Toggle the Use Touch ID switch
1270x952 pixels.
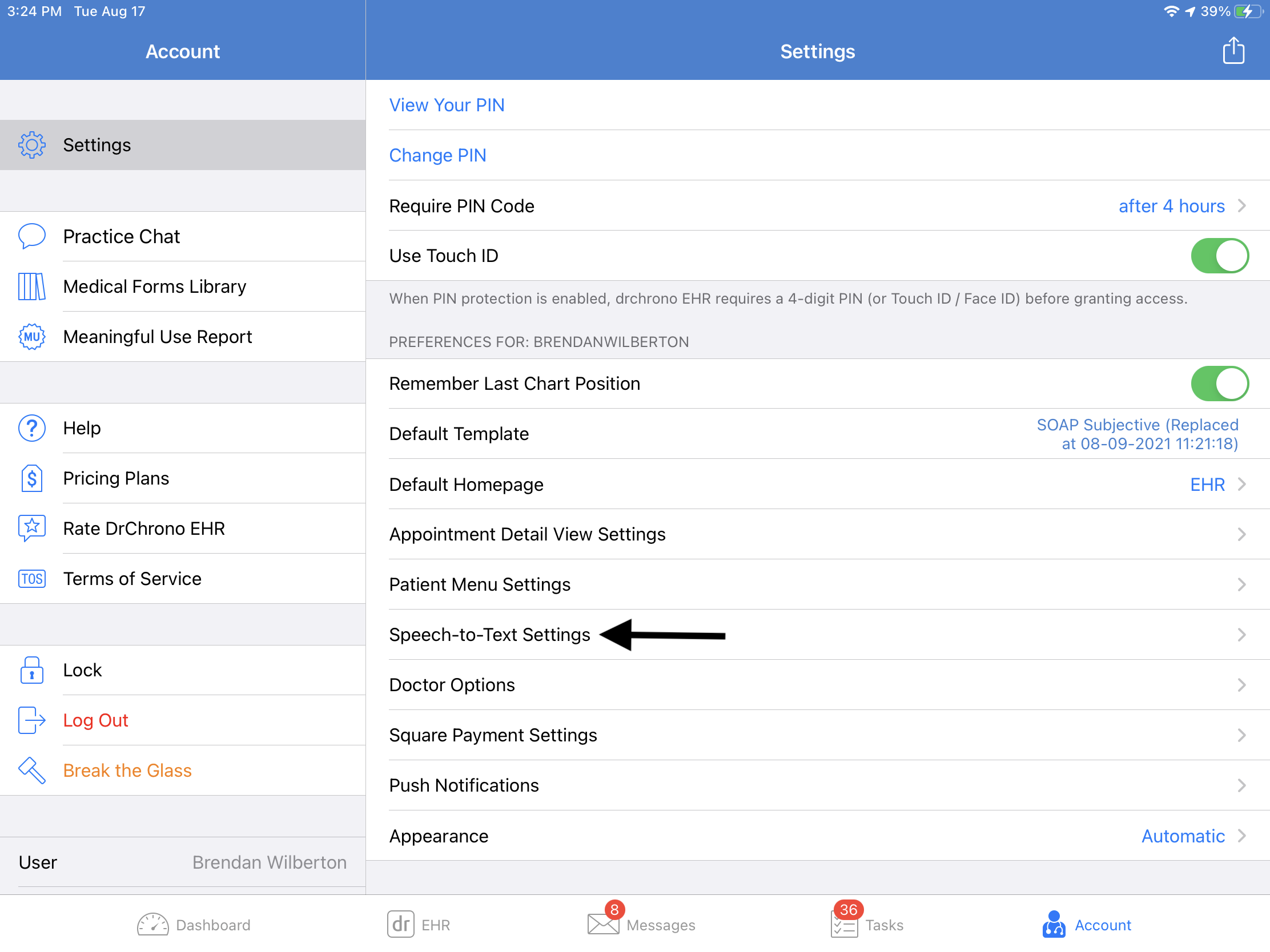click(x=1220, y=255)
